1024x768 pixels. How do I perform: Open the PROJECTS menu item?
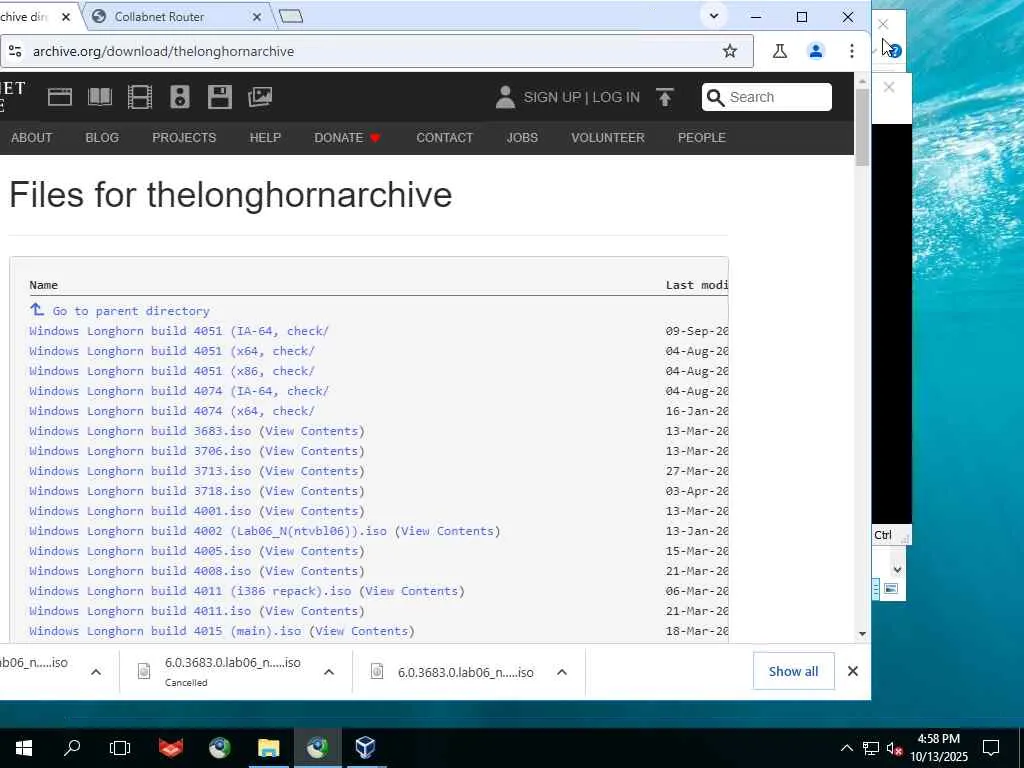(x=184, y=138)
